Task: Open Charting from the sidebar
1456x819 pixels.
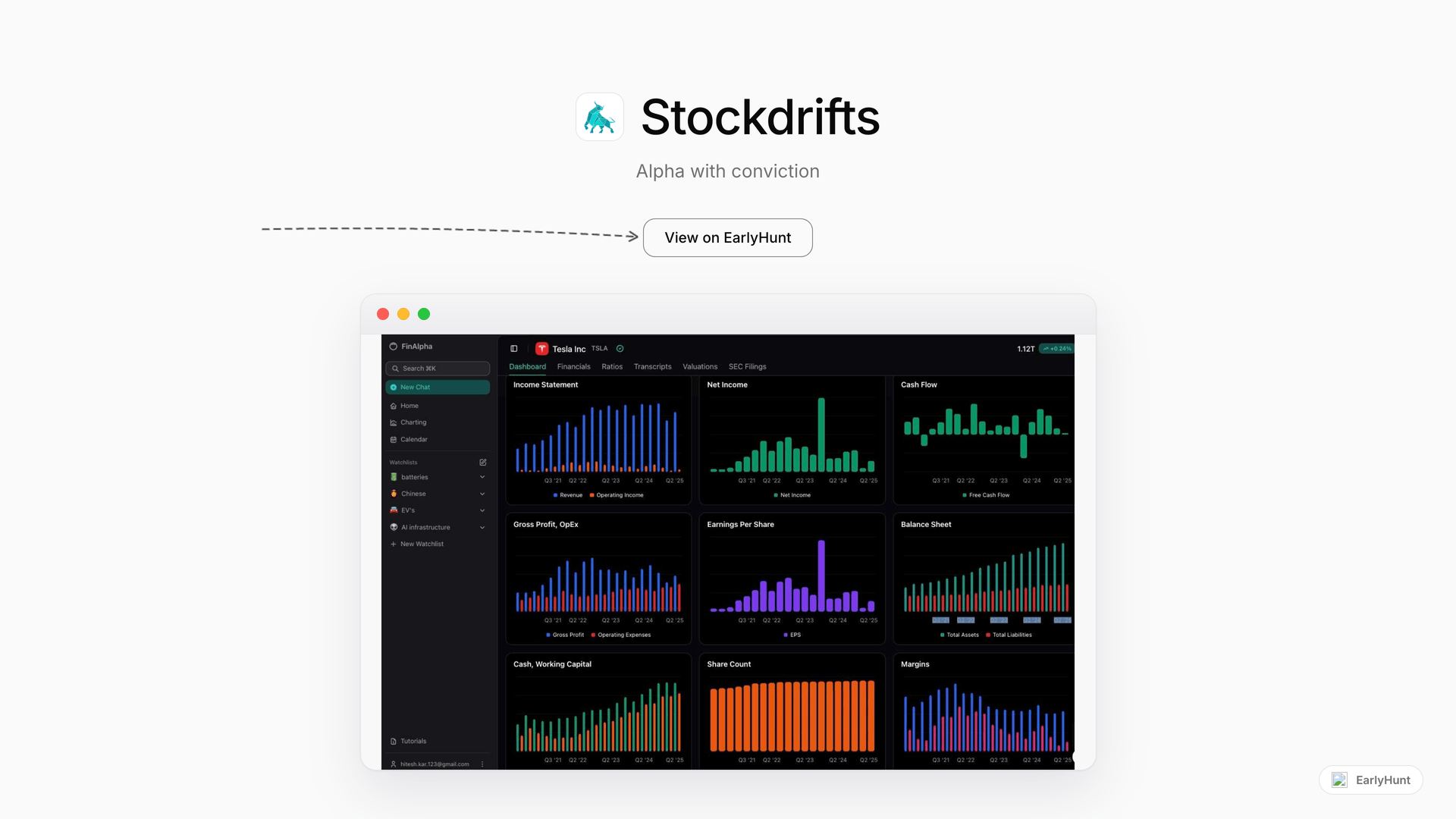Action: coord(413,422)
